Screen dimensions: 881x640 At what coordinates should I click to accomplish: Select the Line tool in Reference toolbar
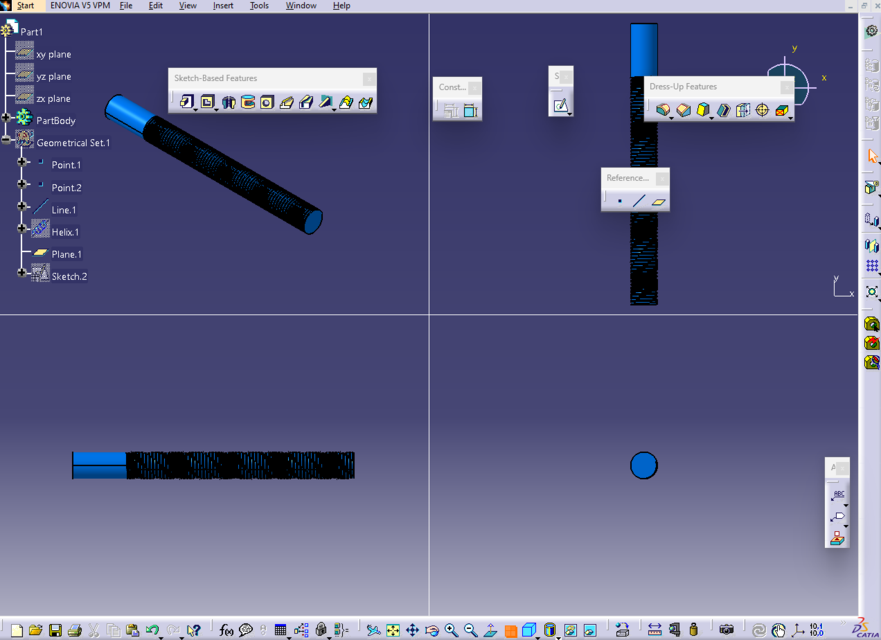pyautogui.click(x=640, y=200)
